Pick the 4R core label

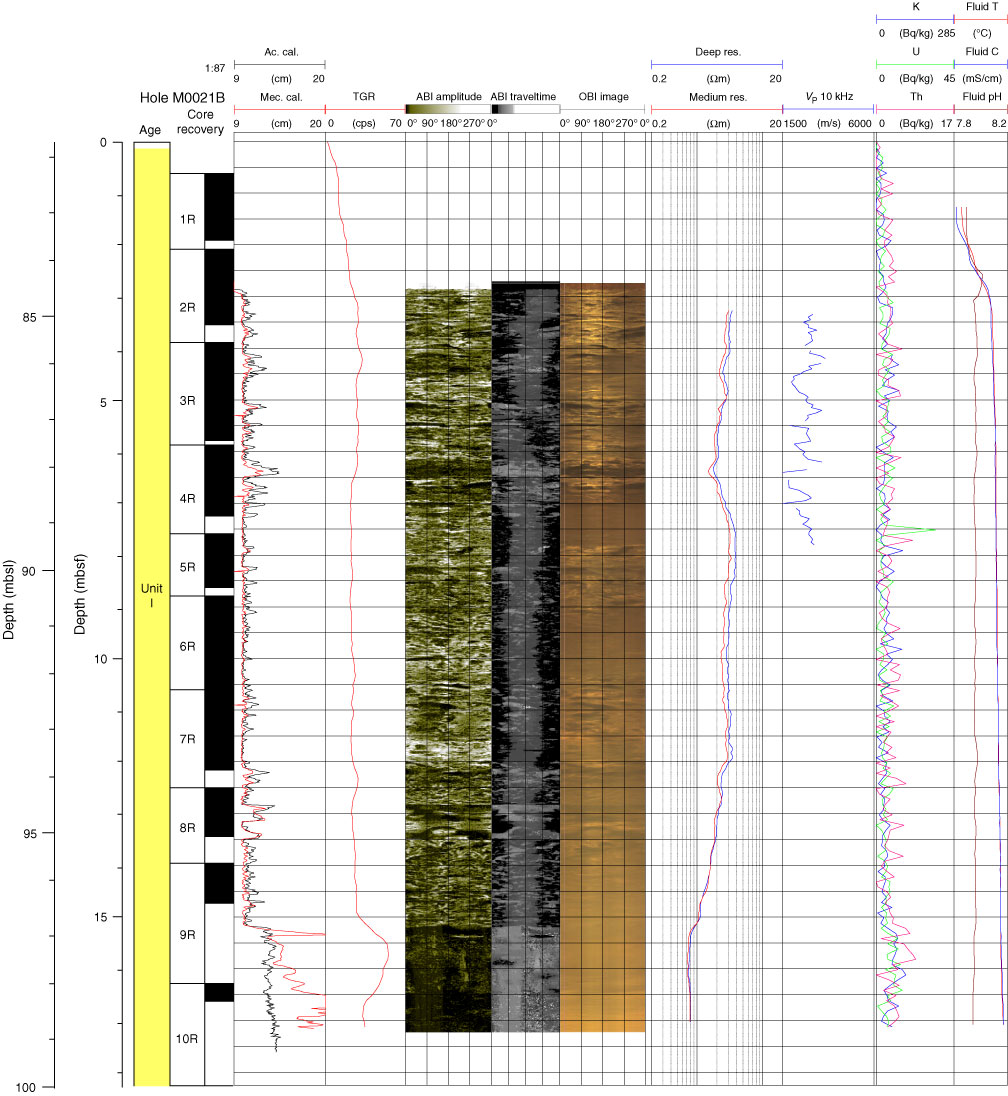[x=187, y=498]
